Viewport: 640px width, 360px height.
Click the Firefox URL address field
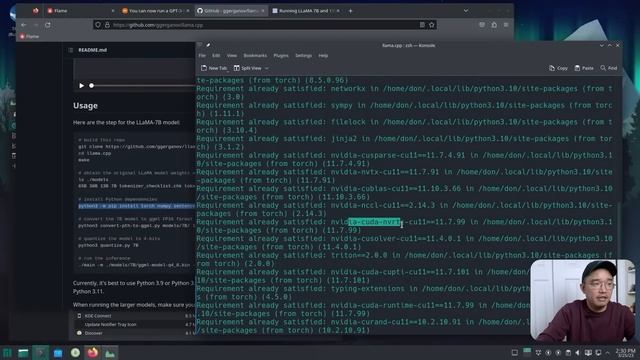(x=265, y=25)
